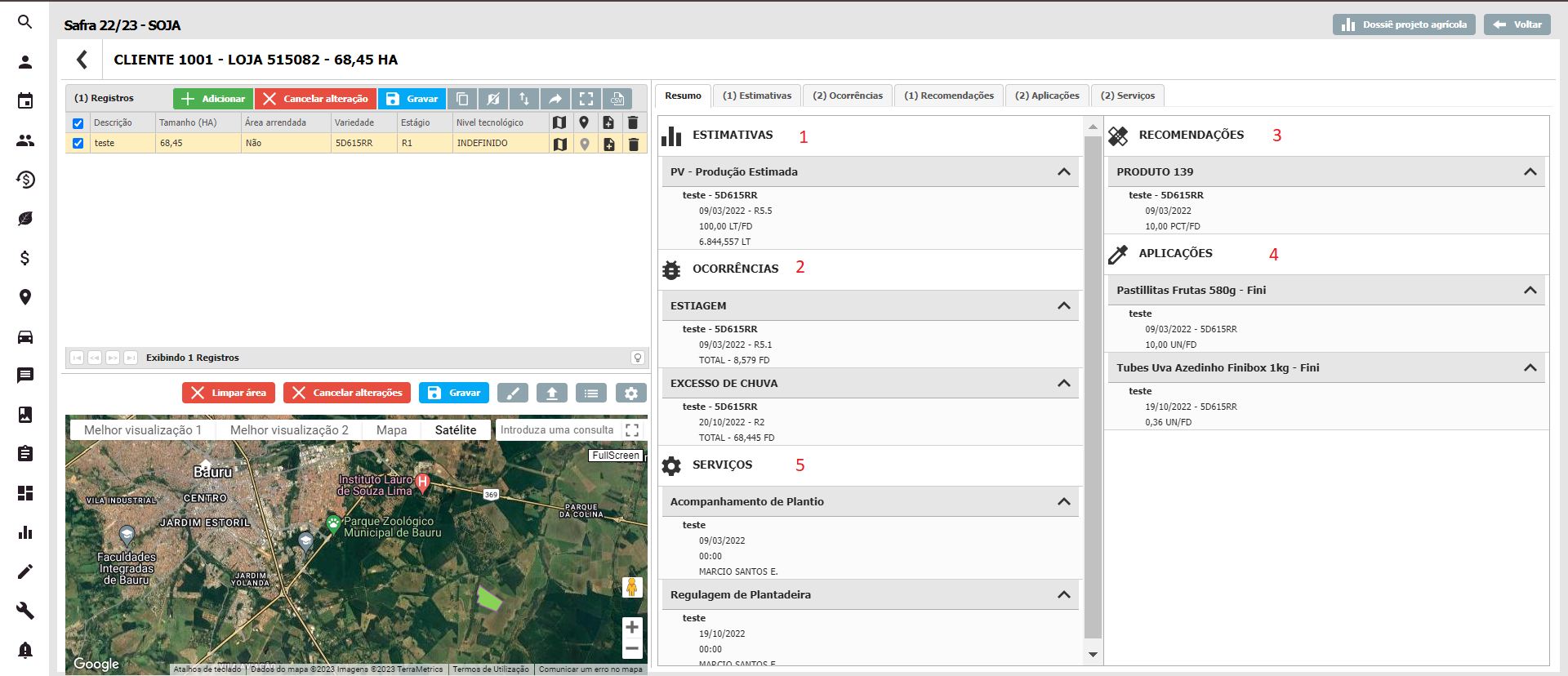Switch to the Resumo tab

(x=683, y=96)
